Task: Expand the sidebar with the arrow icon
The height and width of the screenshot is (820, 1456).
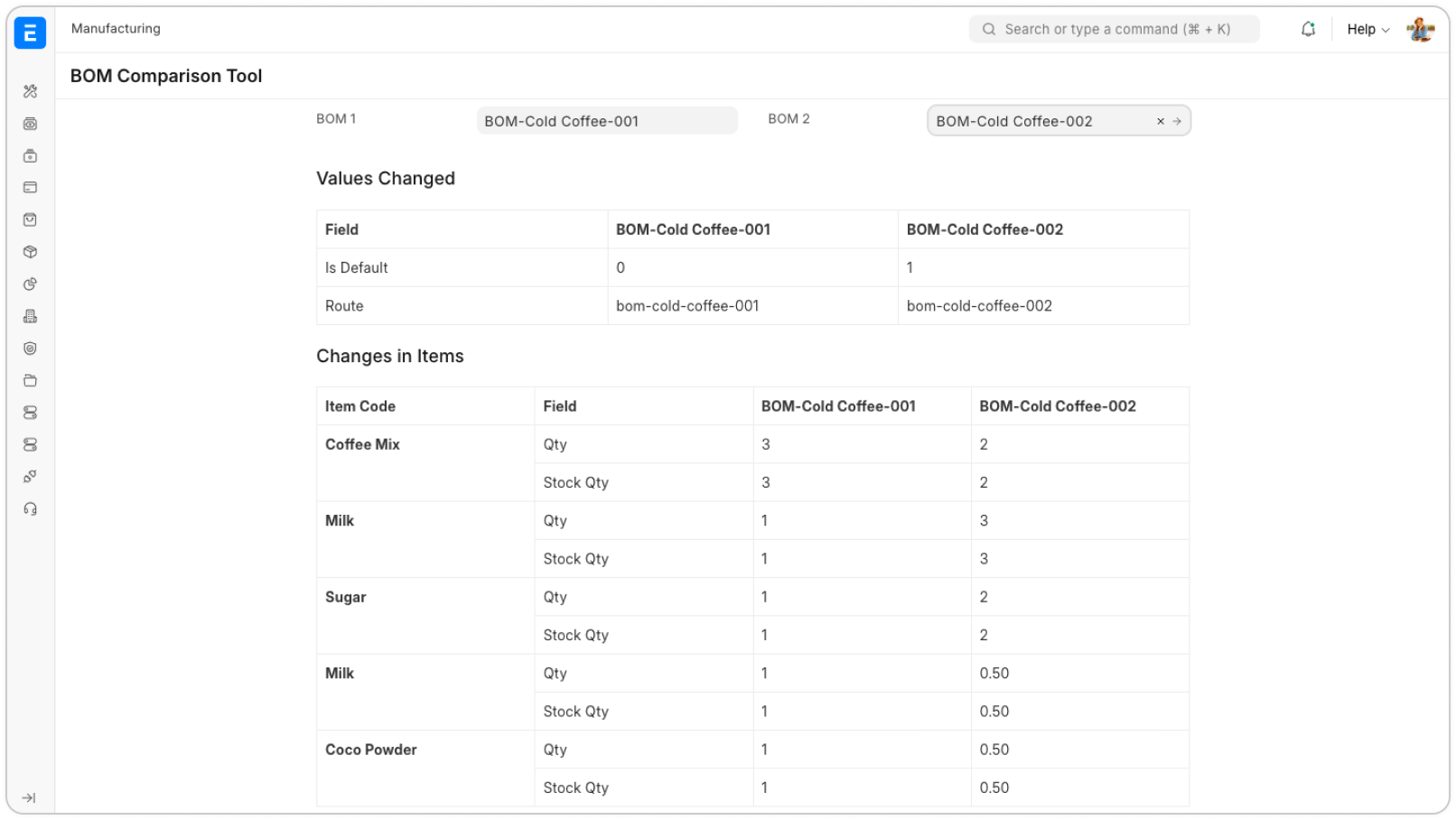Action: pyautogui.click(x=29, y=798)
